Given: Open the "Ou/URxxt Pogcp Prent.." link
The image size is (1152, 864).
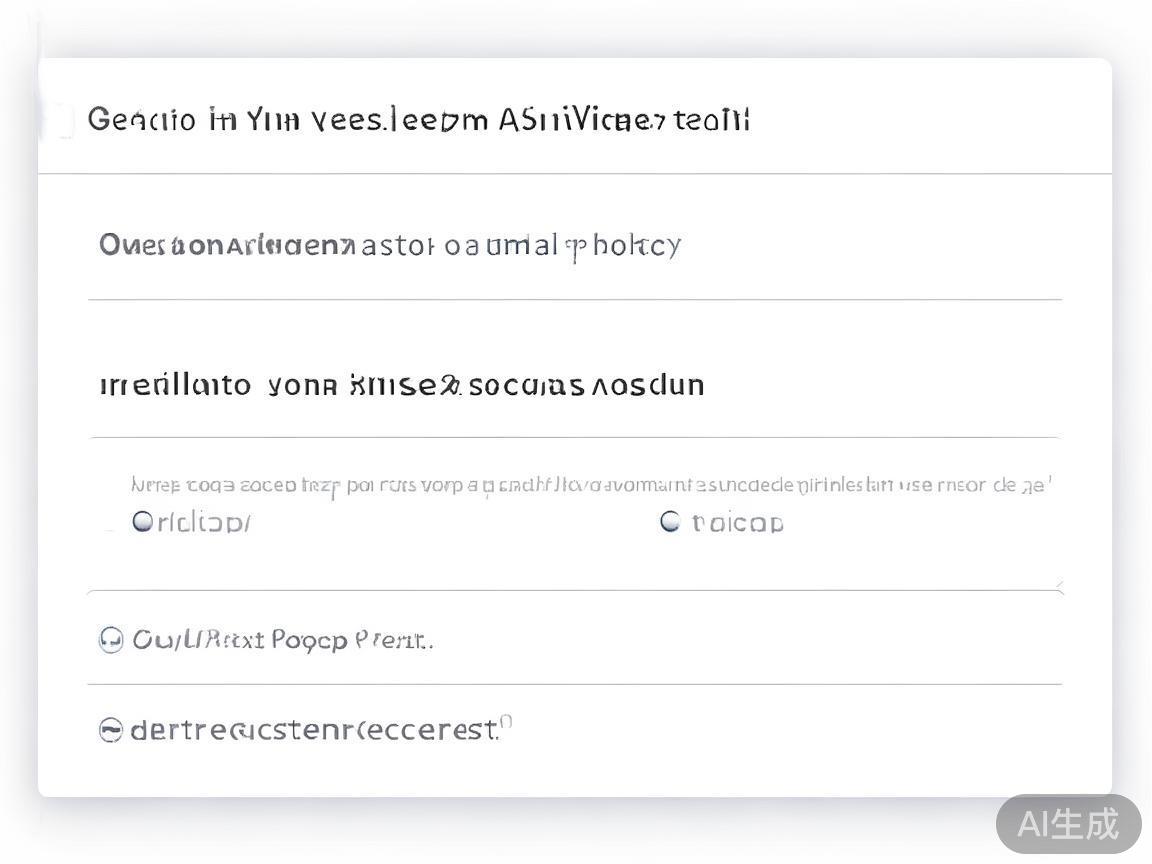Looking at the screenshot, I should tap(283, 640).
